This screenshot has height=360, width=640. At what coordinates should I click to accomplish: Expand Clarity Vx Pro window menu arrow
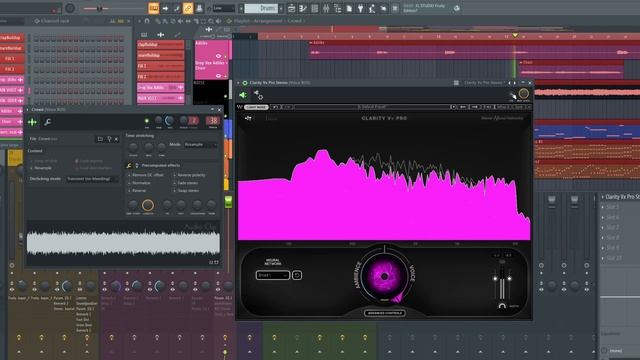point(238,83)
